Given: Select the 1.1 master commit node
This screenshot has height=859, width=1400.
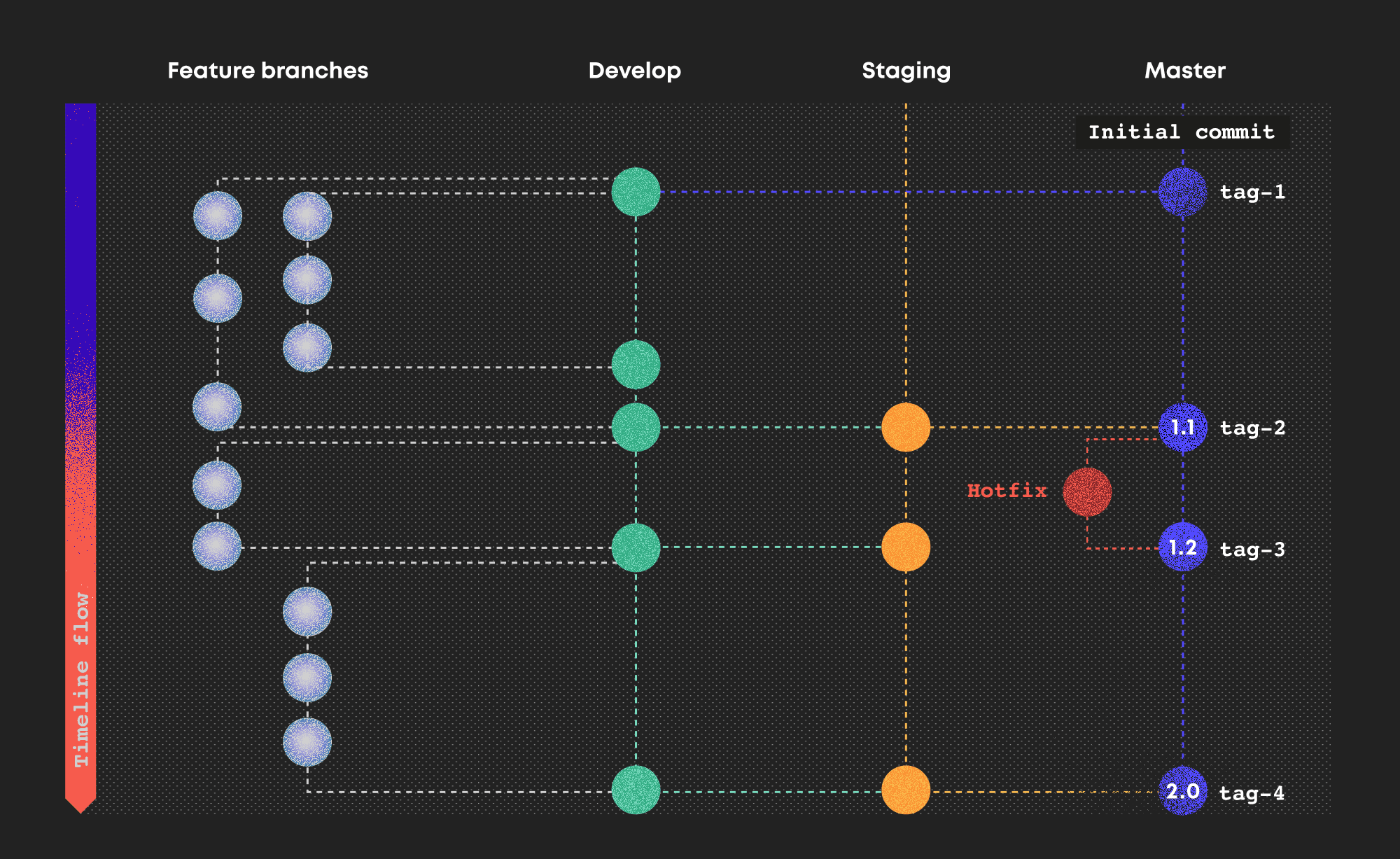Looking at the screenshot, I should pyautogui.click(x=1182, y=427).
